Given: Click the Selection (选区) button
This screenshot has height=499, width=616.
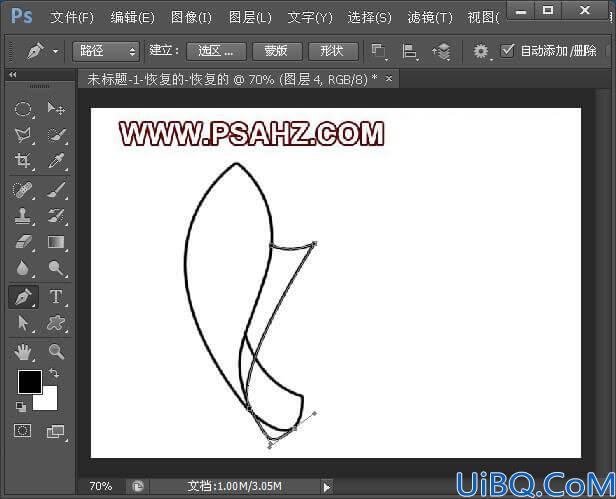Looking at the screenshot, I should pos(216,51).
